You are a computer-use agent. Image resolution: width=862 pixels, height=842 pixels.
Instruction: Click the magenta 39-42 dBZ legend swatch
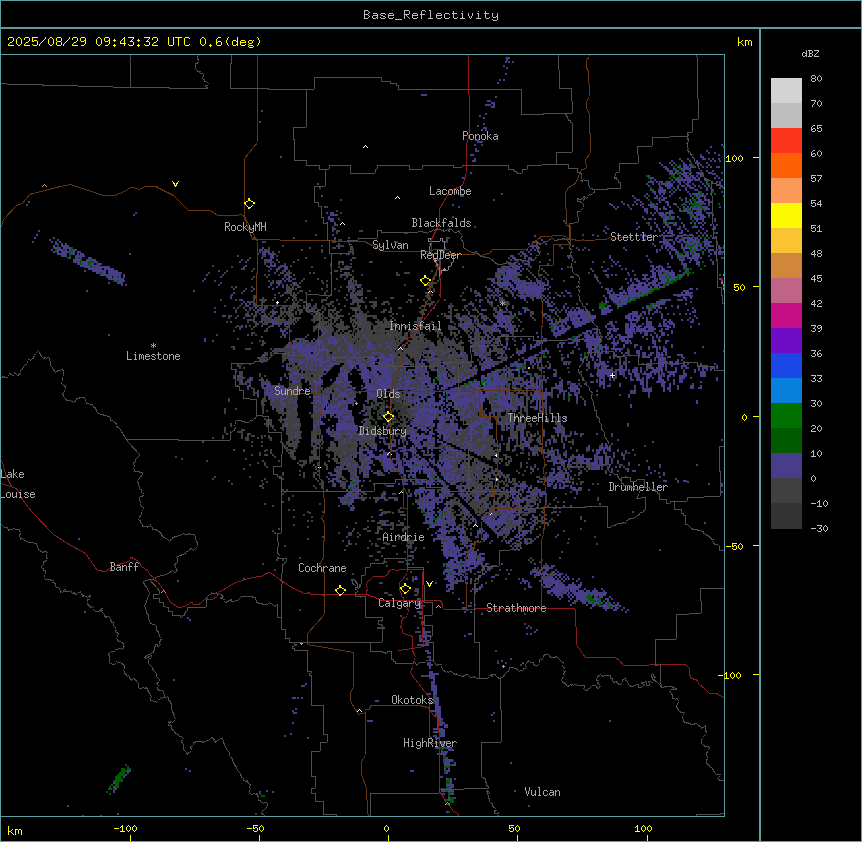click(x=786, y=315)
